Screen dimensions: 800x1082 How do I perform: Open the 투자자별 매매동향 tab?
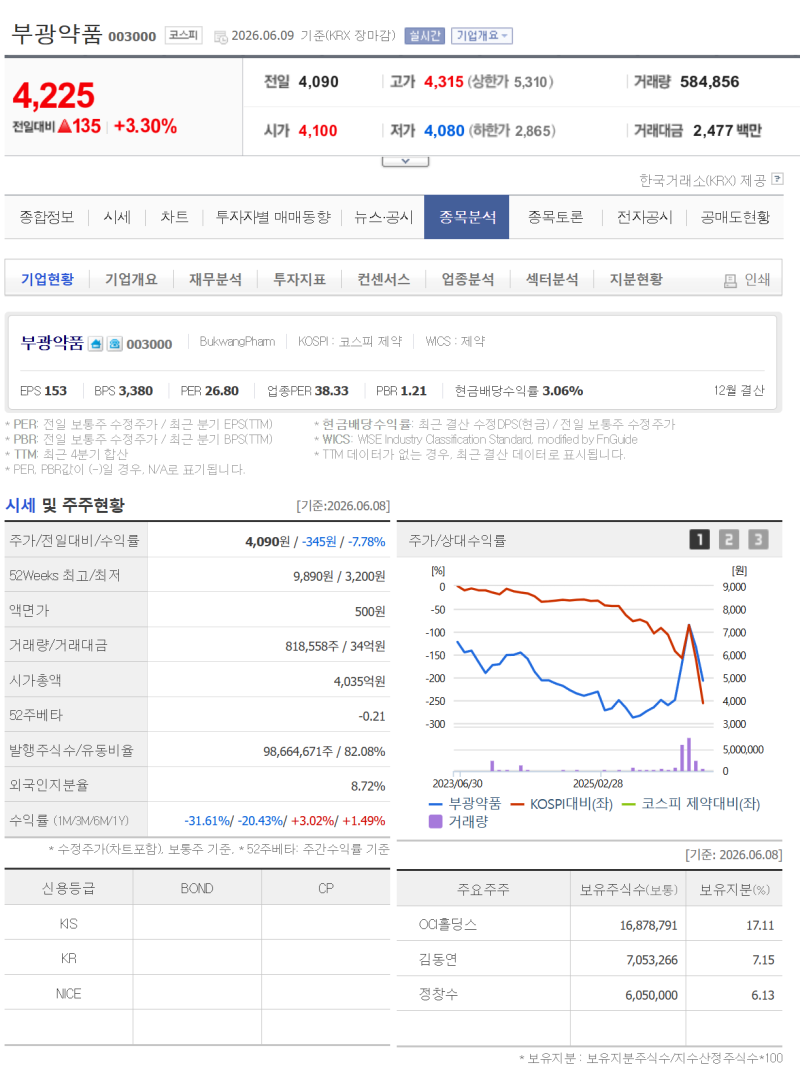click(273, 217)
